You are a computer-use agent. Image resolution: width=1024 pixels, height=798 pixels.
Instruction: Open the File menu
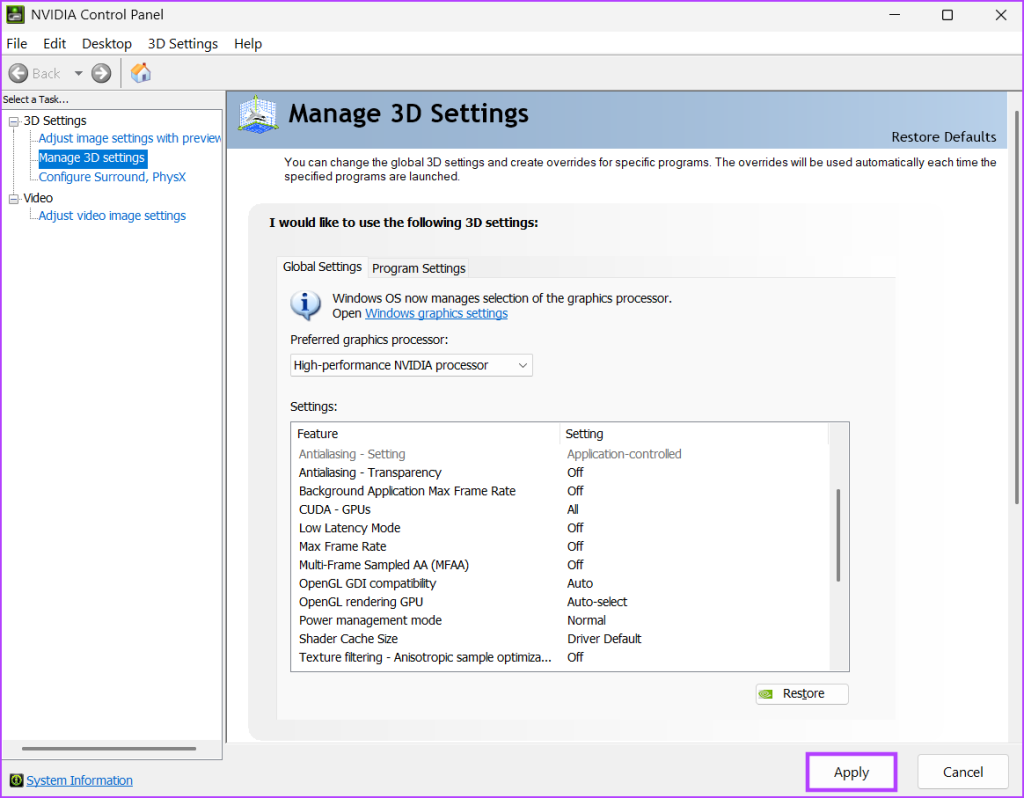(x=17, y=44)
